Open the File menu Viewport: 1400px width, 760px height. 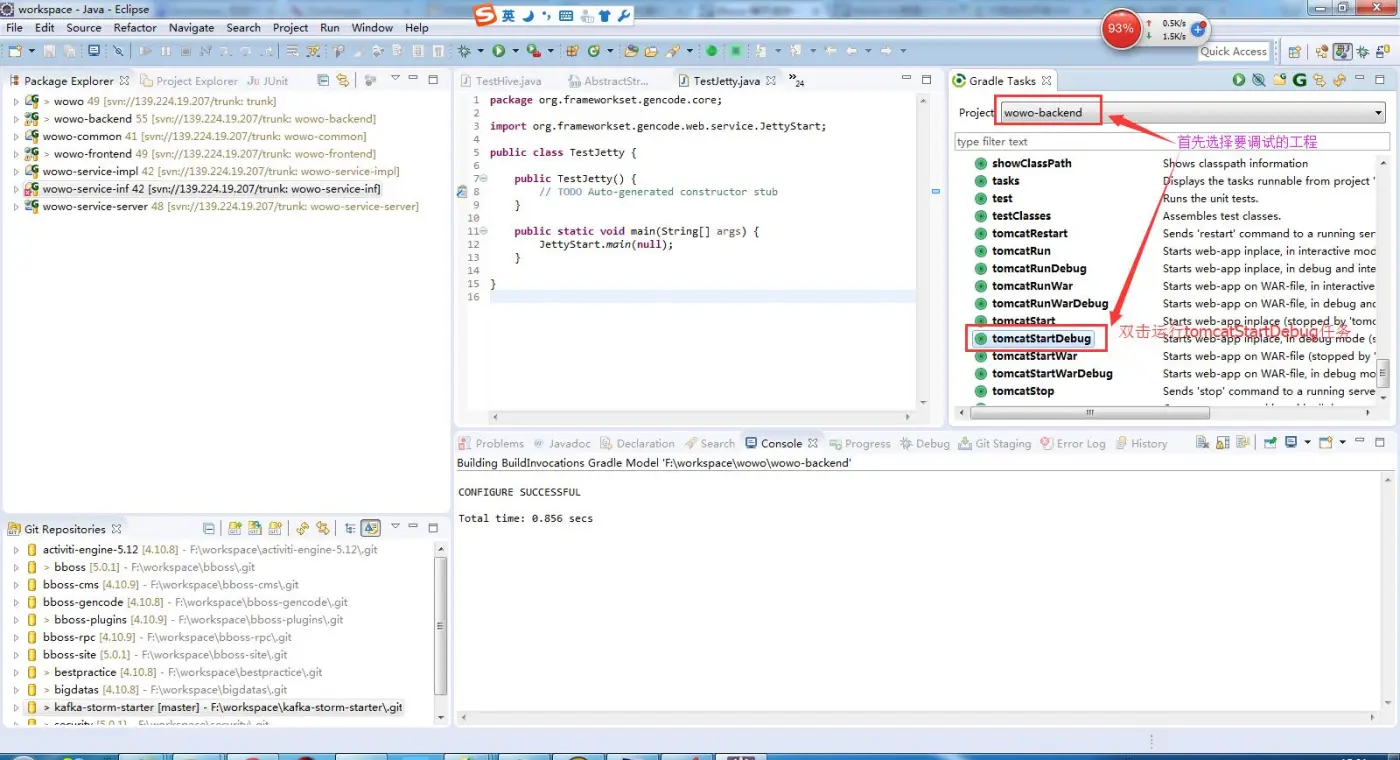[x=15, y=28]
